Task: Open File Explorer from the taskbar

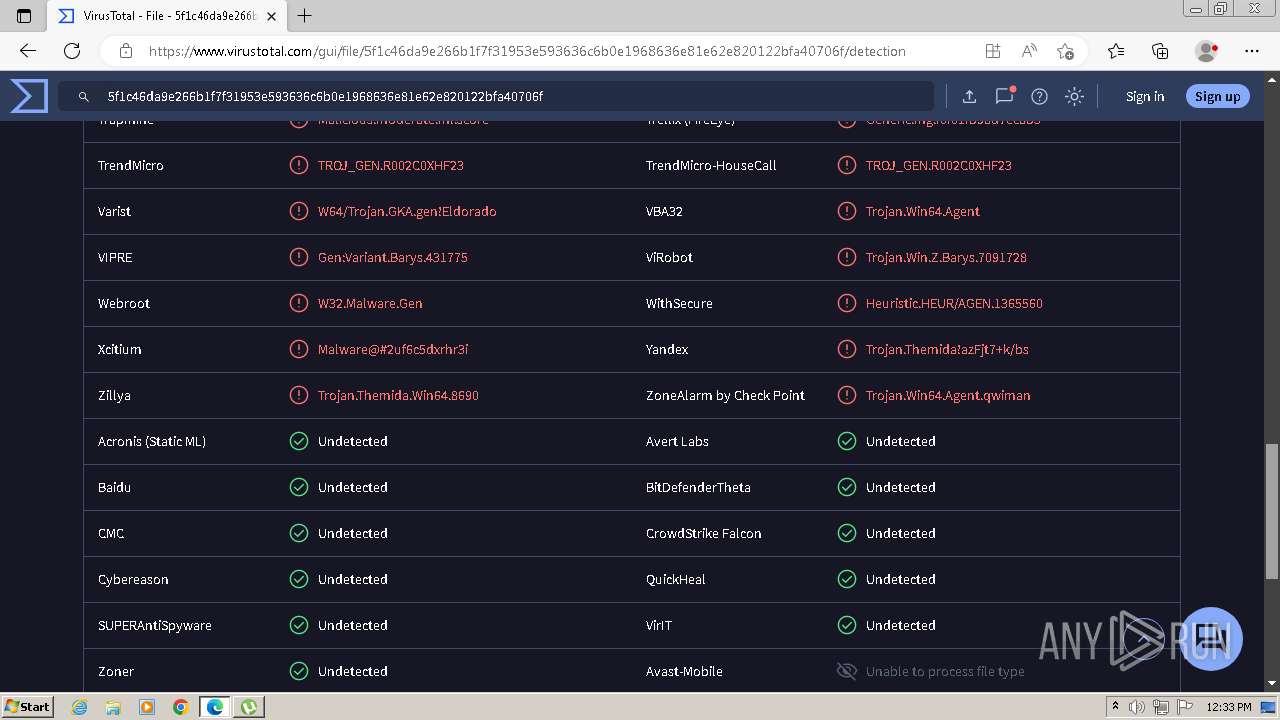Action: tap(113, 707)
